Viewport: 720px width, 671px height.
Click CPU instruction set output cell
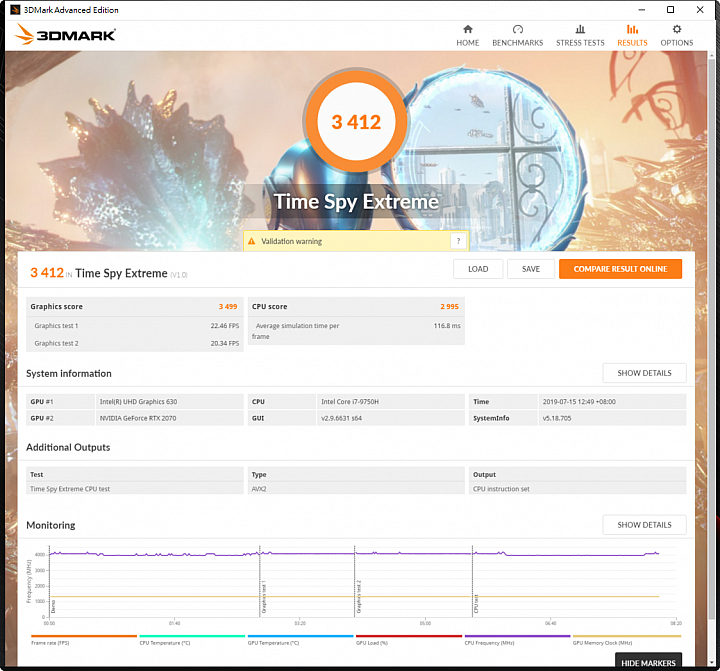click(577, 489)
